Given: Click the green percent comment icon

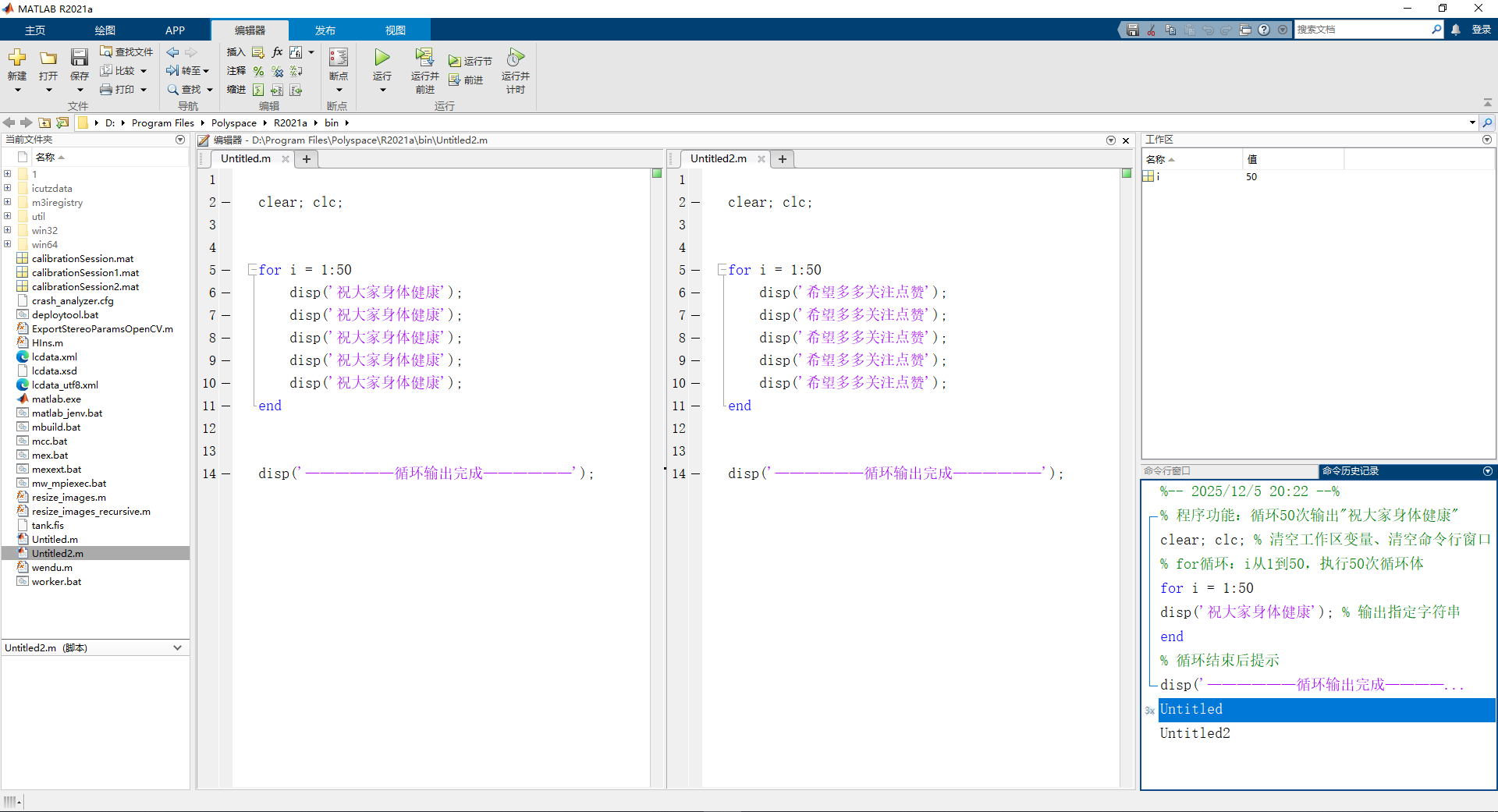Looking at the screenshot, I should click(x=258, y=71).
